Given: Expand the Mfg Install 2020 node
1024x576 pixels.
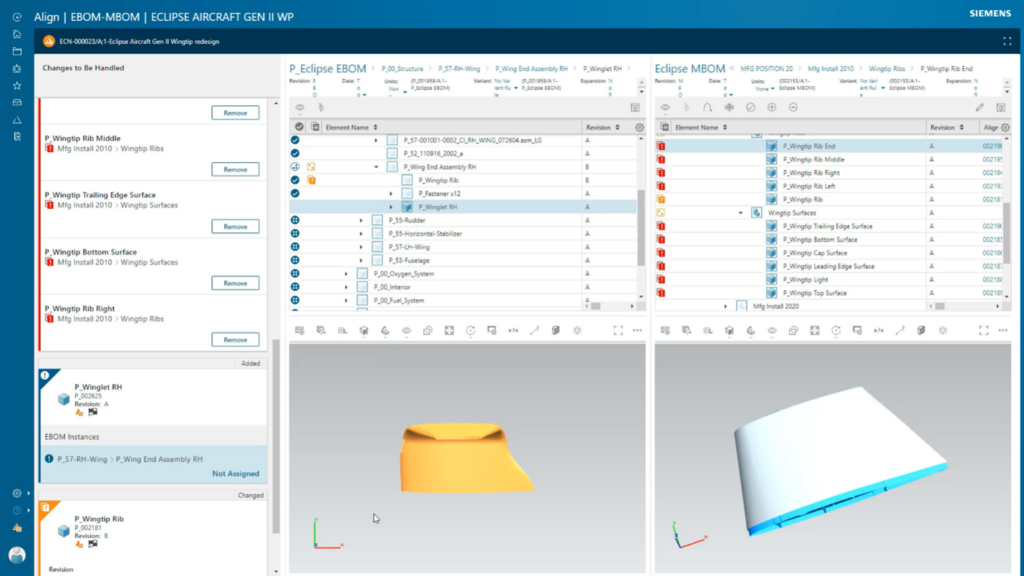Looking at the screenshot, I should tap(725, 306).
